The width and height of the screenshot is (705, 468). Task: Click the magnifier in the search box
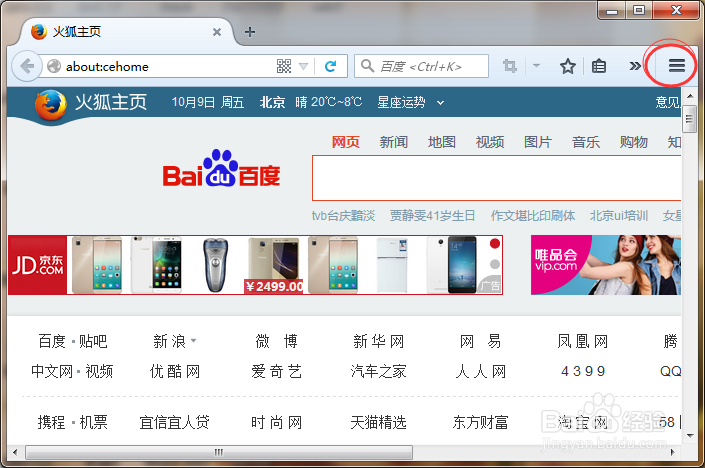(367, 66)
